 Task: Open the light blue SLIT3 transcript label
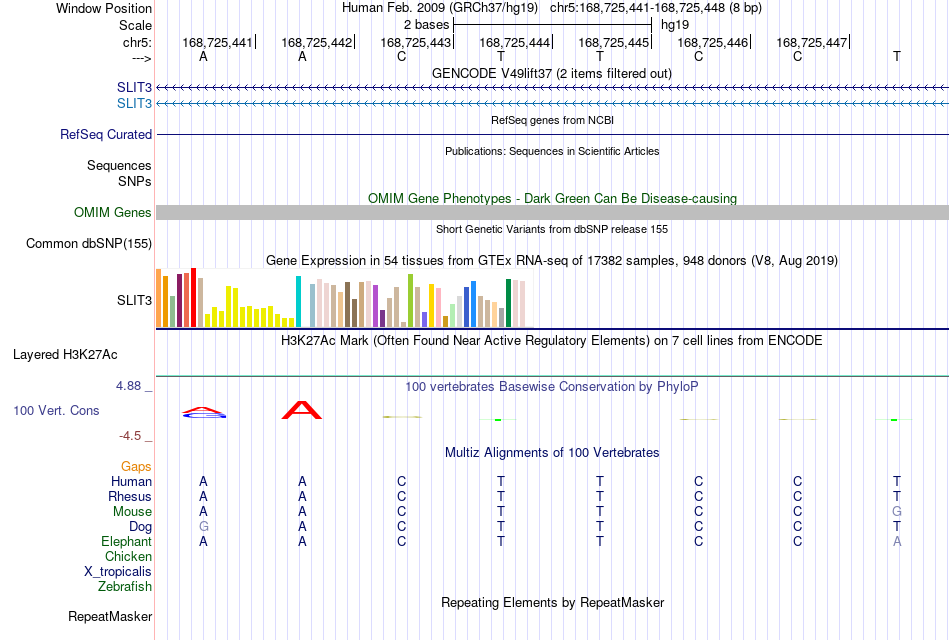tap(135, 104)
